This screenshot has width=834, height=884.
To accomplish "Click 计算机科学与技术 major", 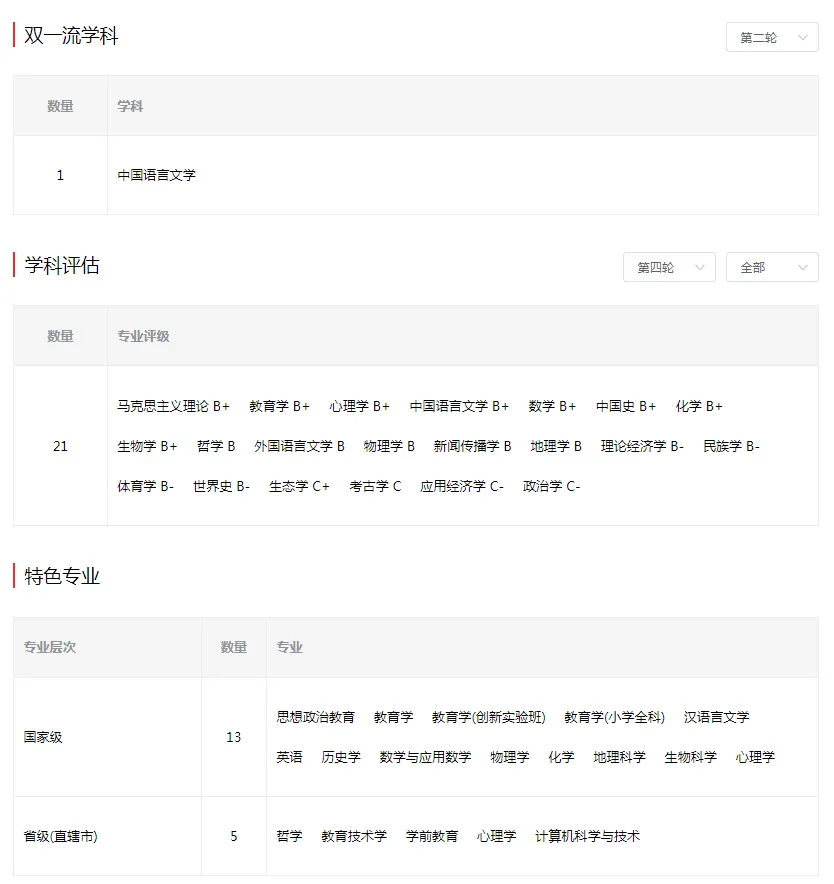I will click(588, 836).
